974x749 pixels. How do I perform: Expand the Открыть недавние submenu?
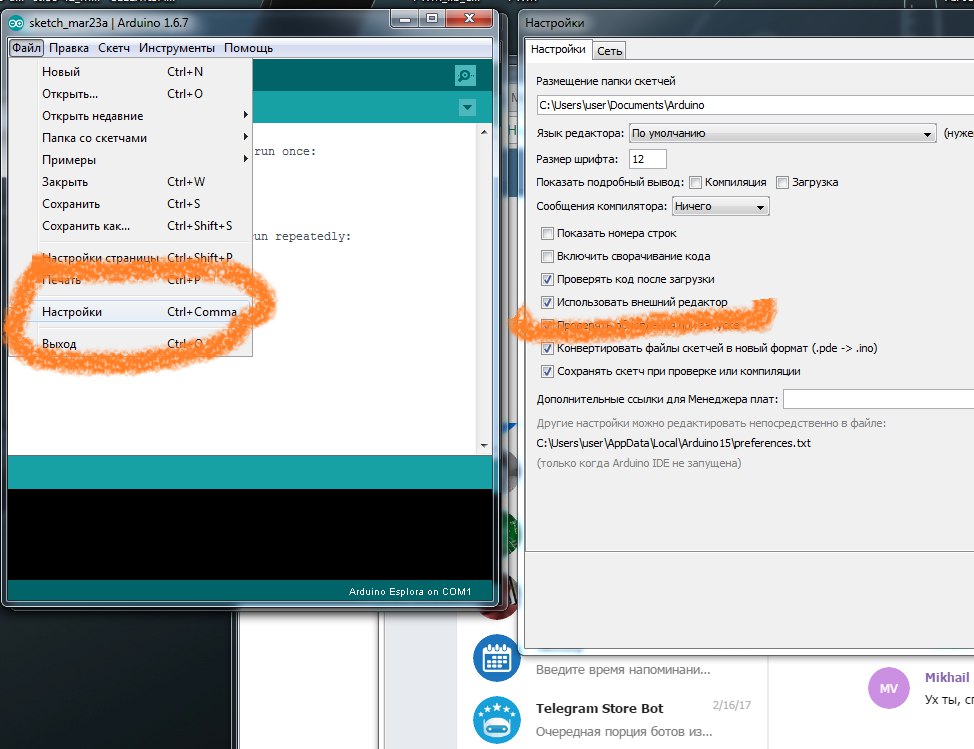130,116
